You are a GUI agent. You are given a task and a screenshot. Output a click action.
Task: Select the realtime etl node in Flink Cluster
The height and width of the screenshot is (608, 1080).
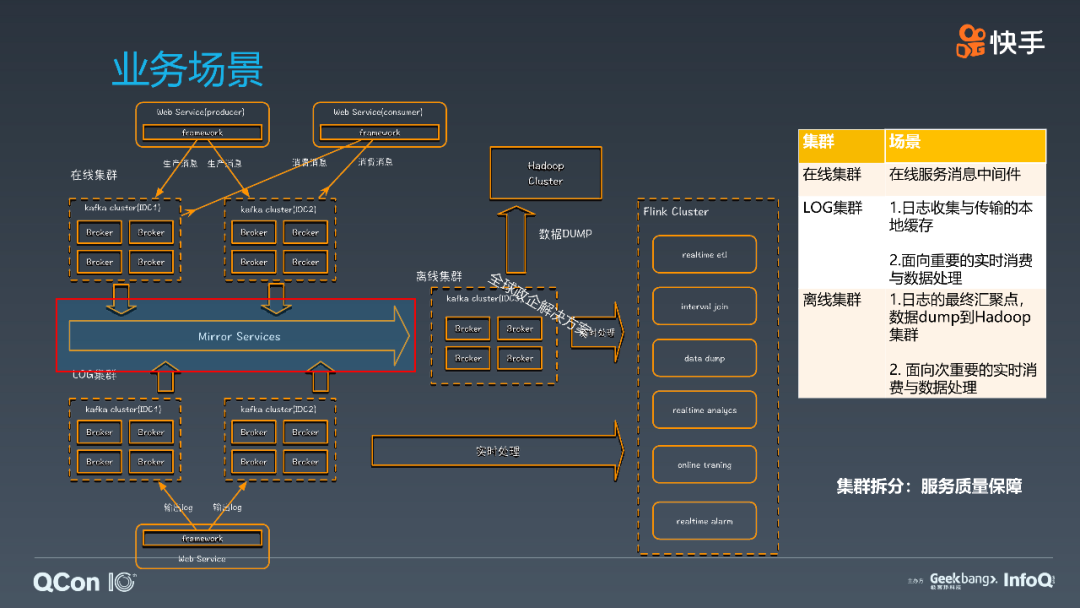(704, 254)
